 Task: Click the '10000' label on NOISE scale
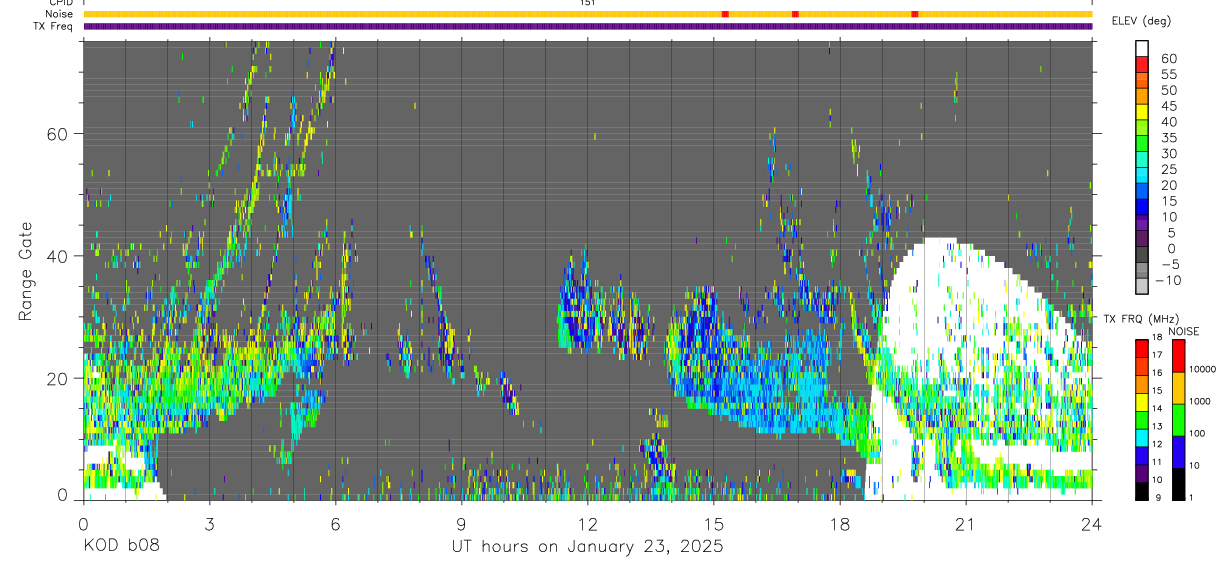[x=1202, y=369]
